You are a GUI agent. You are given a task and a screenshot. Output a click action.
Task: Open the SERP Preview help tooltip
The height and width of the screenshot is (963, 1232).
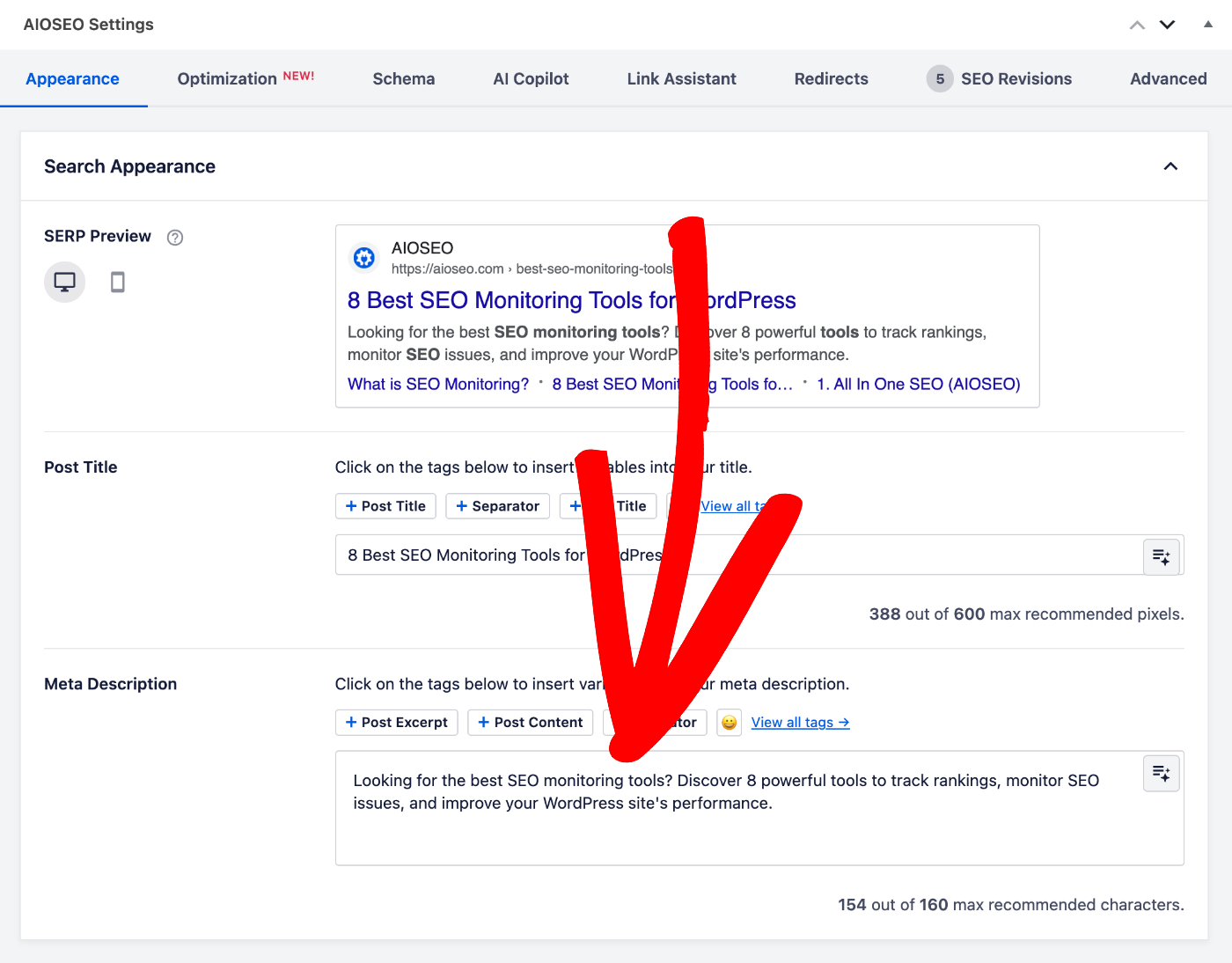pos(175,237)
